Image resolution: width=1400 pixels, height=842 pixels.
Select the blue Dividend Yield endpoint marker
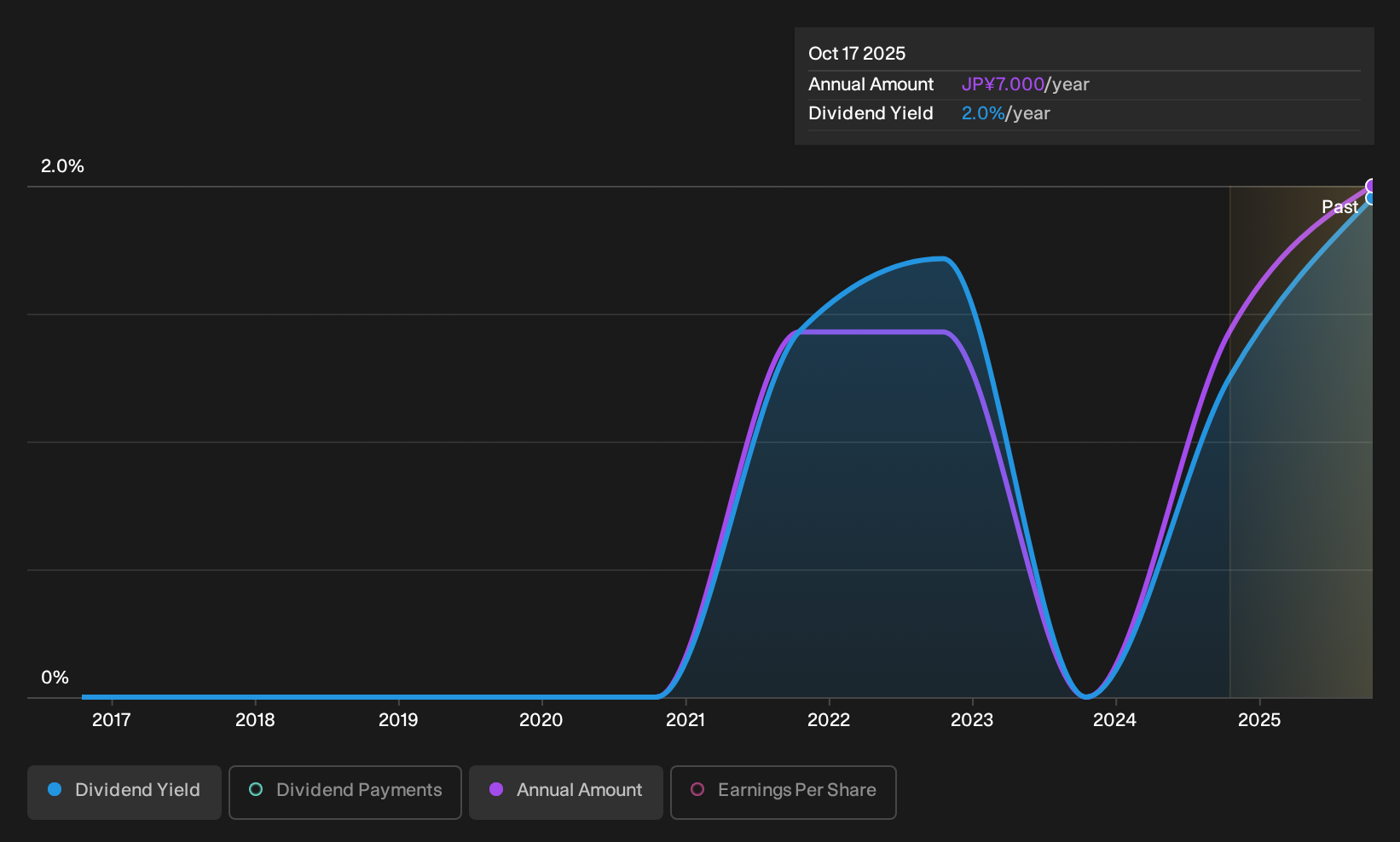1372,199
